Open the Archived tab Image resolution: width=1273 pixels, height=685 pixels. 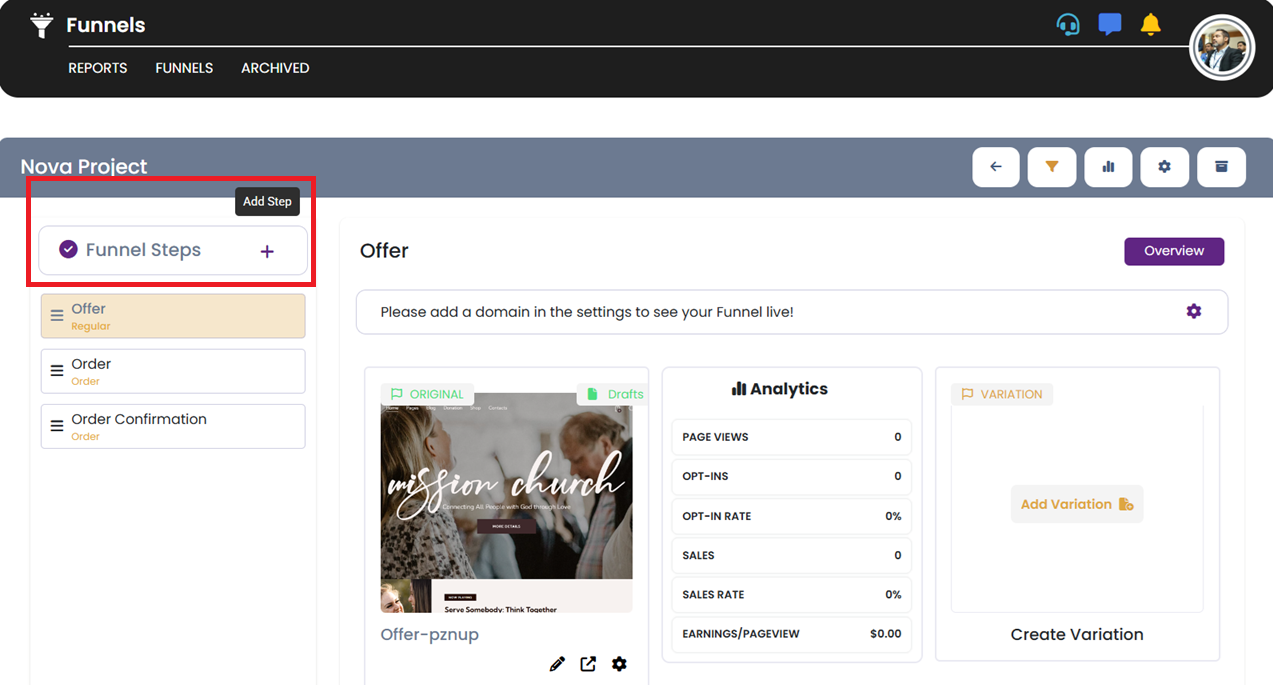[x=275, y=68]
